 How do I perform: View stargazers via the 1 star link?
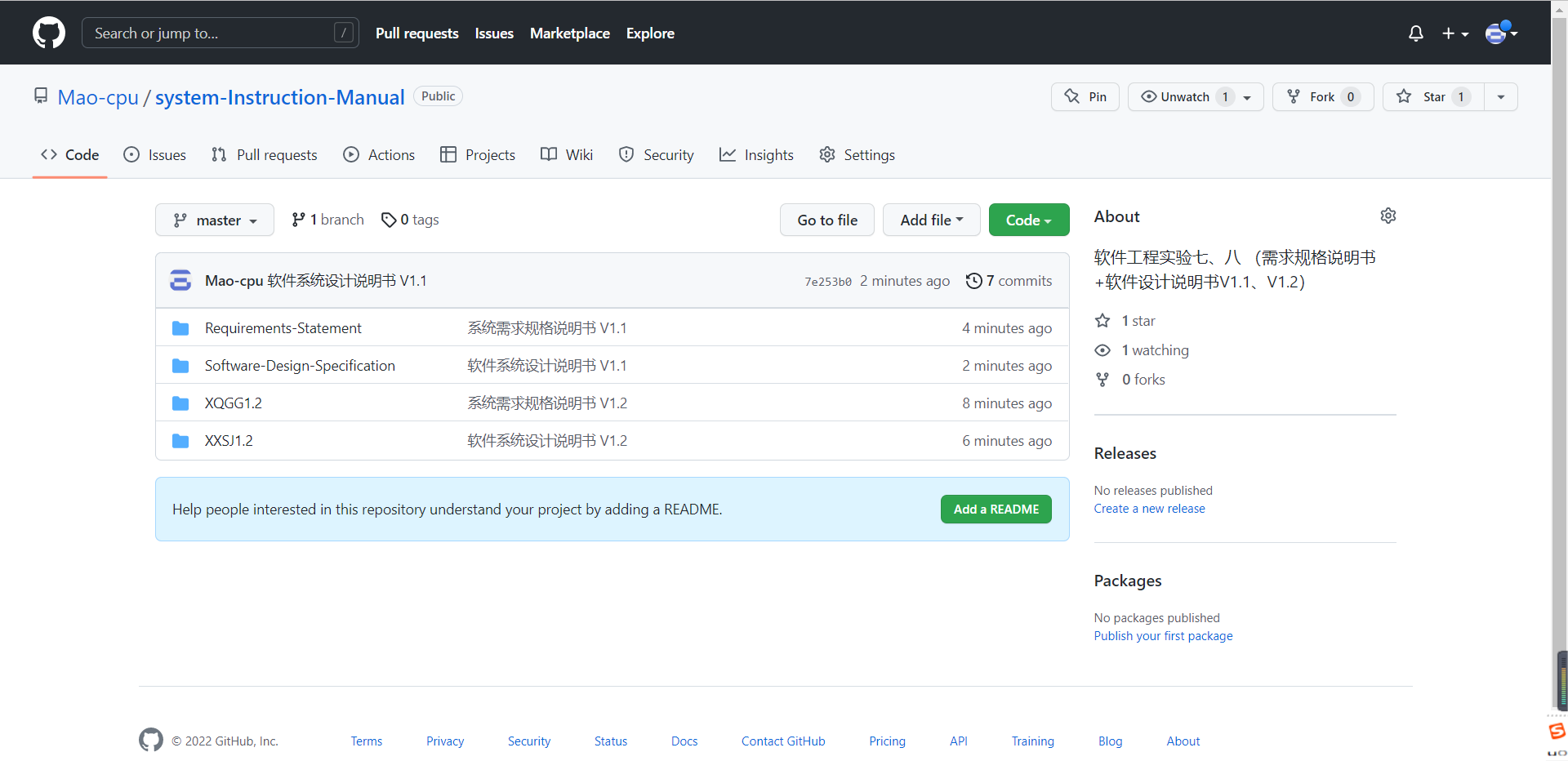tap(1125, 321)
